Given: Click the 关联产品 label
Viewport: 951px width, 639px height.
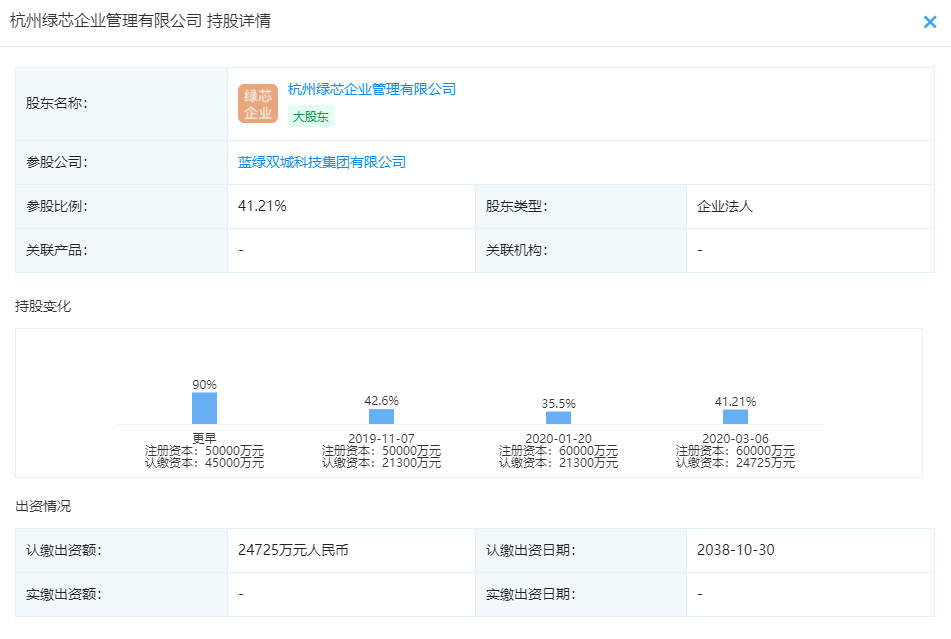Looking at the screenshot, I should click(x=56, y=250).
